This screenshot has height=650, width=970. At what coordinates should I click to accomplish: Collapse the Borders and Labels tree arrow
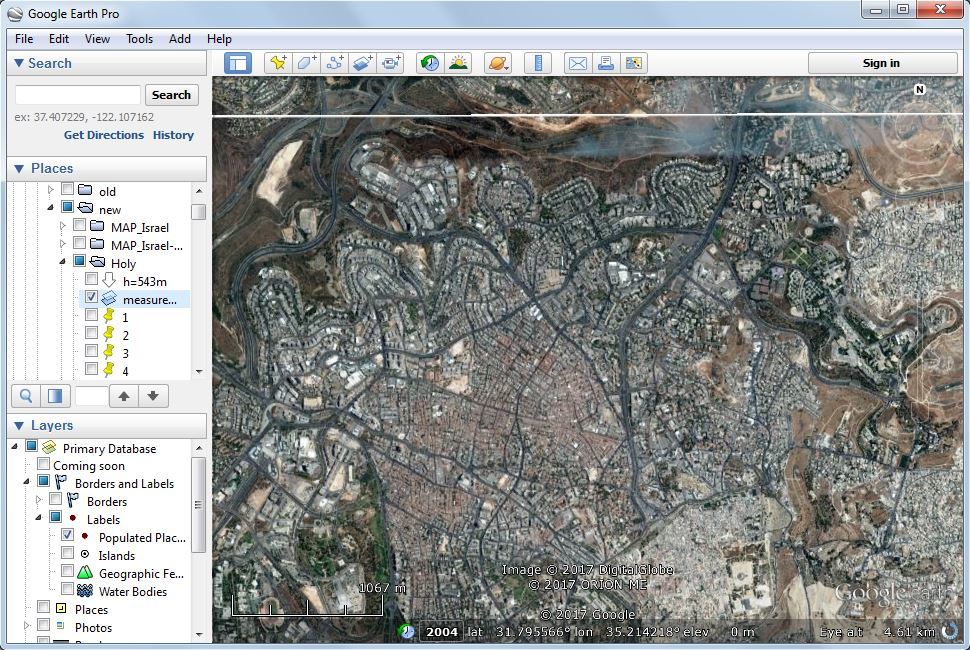tap(27, 482)
